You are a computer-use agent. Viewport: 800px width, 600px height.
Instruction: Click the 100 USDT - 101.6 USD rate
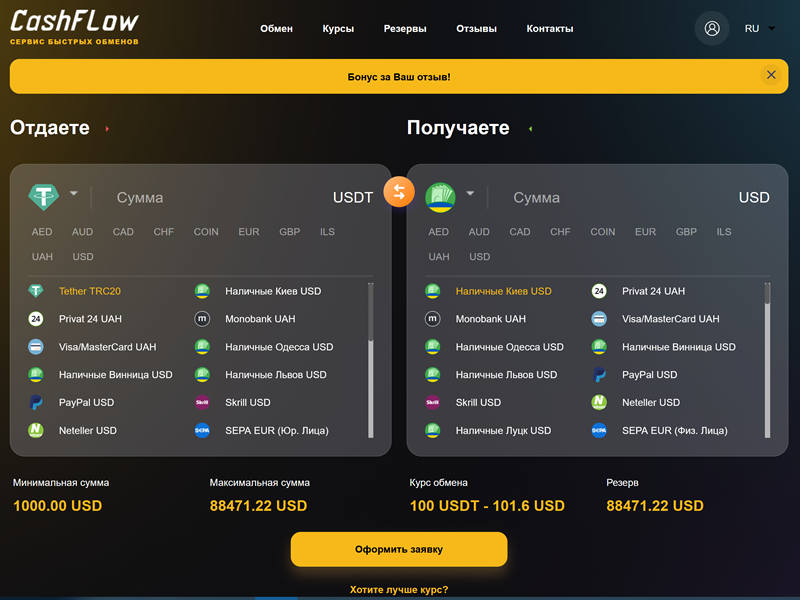pyautogui.click(x=487, y=506)
